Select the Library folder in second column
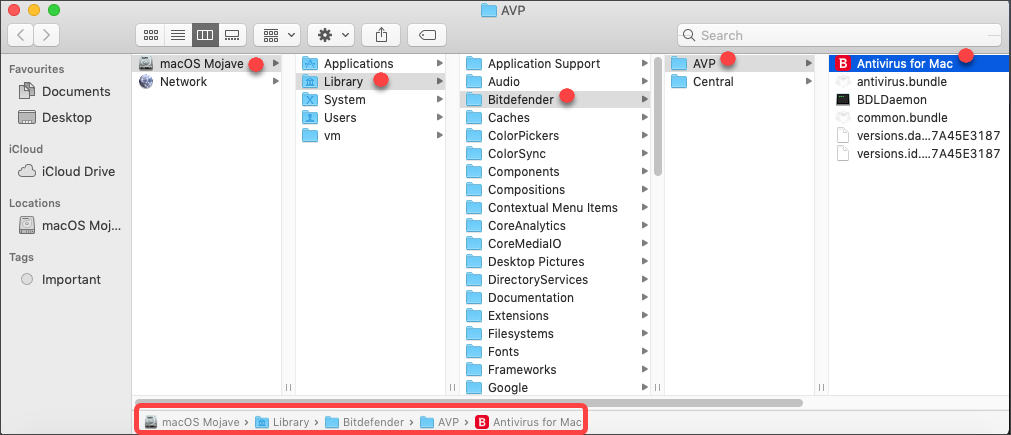1011x435 pixels. [x=372, y=81]
